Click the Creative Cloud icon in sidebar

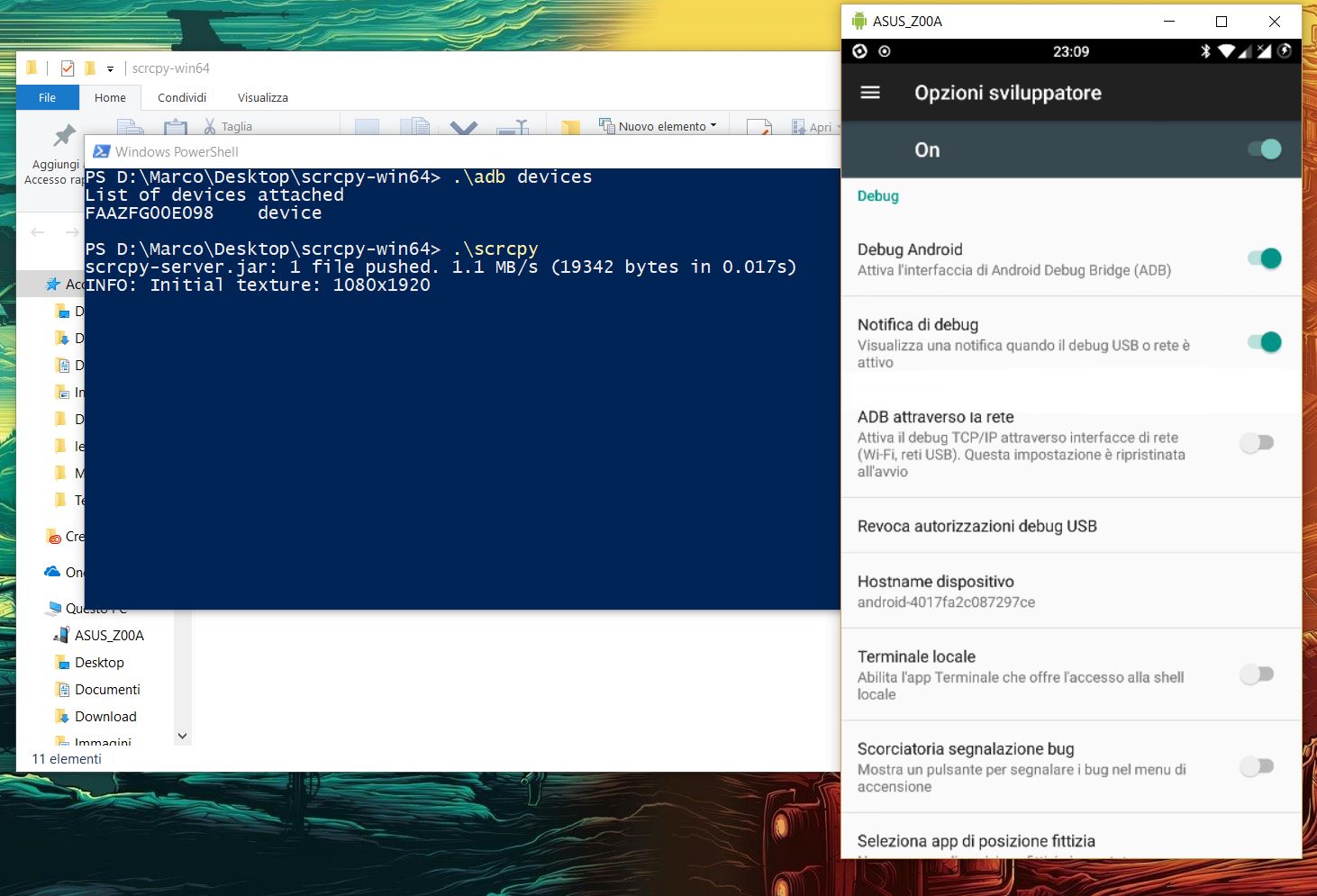pos(54,537)
